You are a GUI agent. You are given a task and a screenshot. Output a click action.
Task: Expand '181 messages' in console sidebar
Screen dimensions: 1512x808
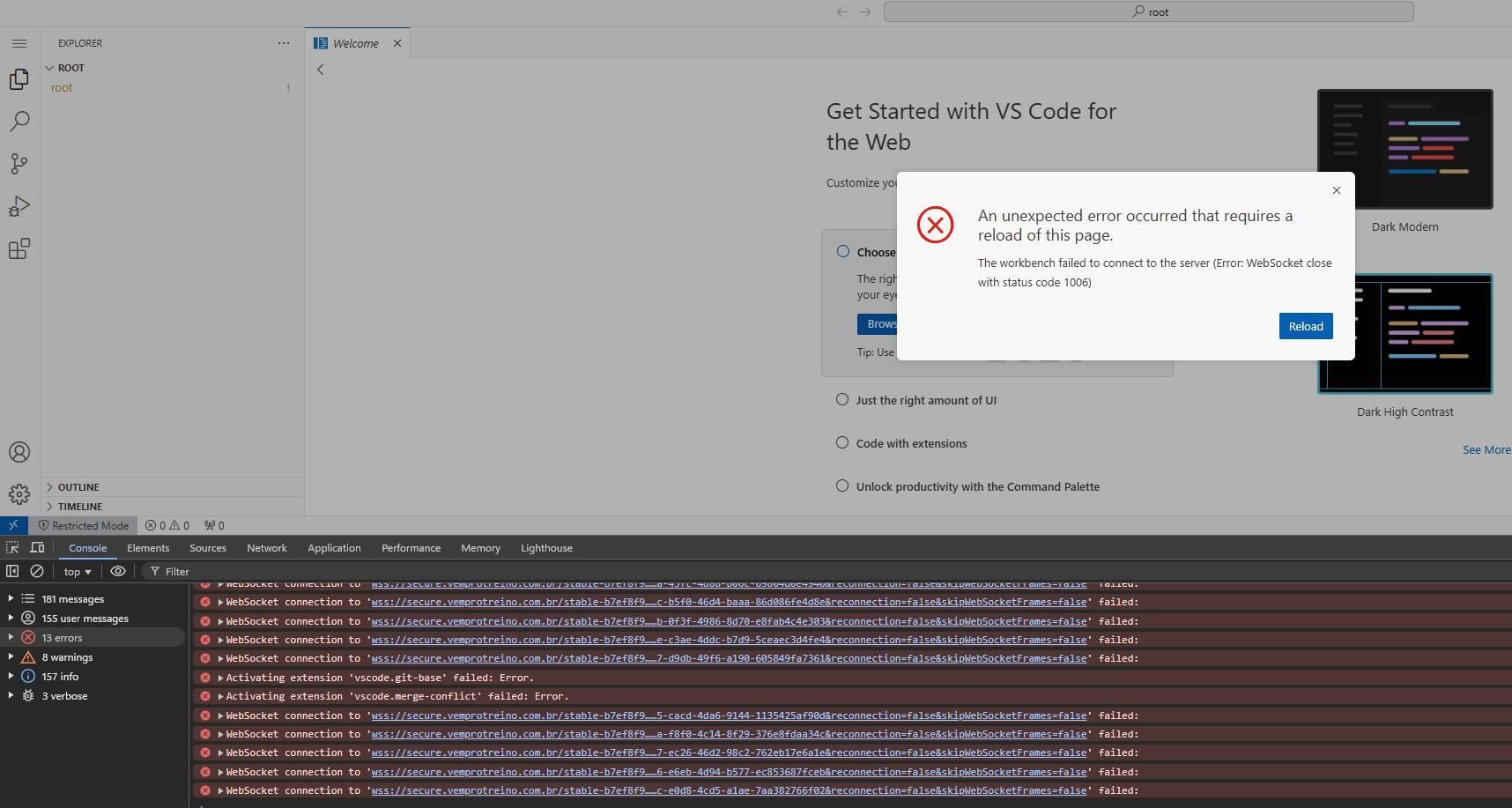(x=11, y=599)
